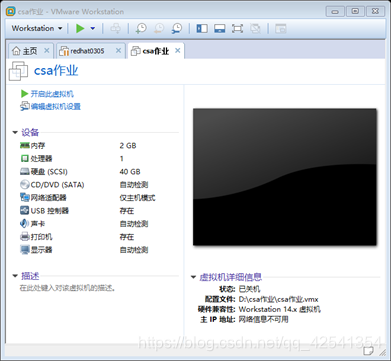Click the 声卡 sound card icon
The image size is (391, 361).
[25, 224]
